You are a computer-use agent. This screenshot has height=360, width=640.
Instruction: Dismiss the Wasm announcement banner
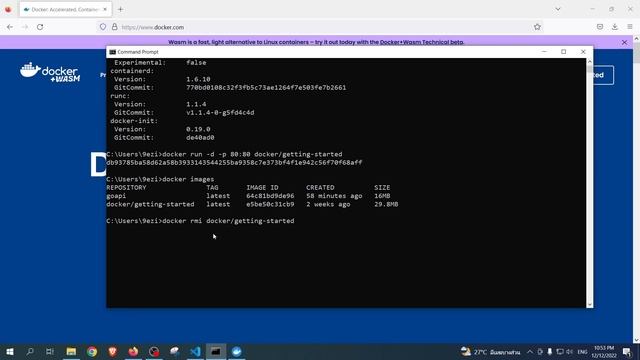point(624,42)
